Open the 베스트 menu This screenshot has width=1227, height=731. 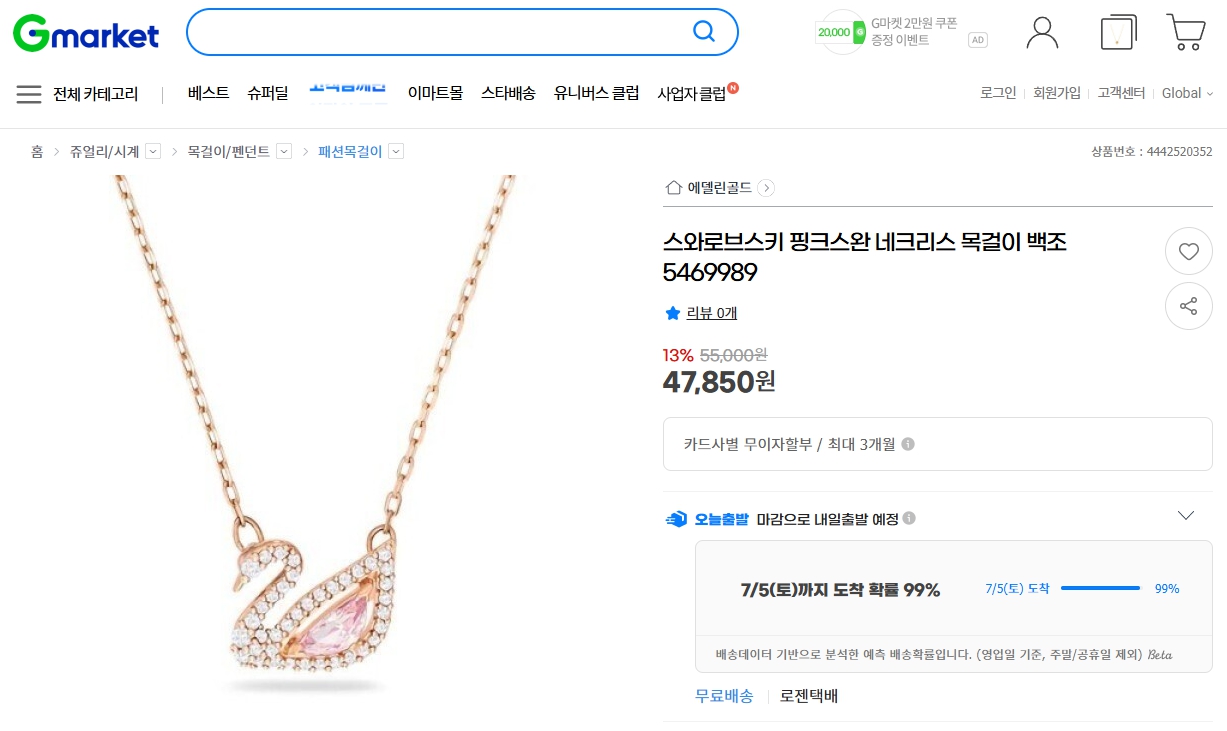208,93
